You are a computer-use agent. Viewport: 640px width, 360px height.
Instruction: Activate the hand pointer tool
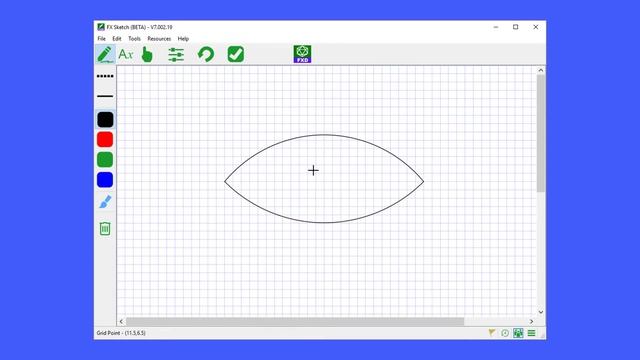[x=147, y=54]
